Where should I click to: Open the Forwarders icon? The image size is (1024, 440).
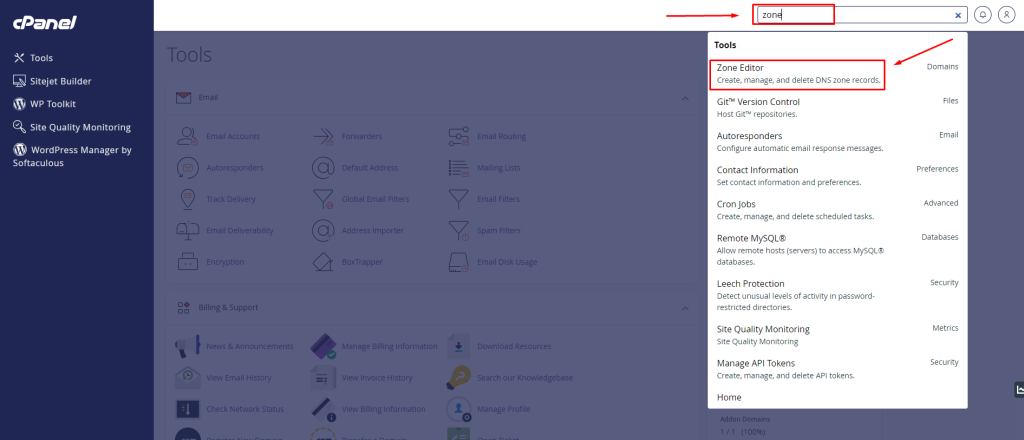pos(323,136)
